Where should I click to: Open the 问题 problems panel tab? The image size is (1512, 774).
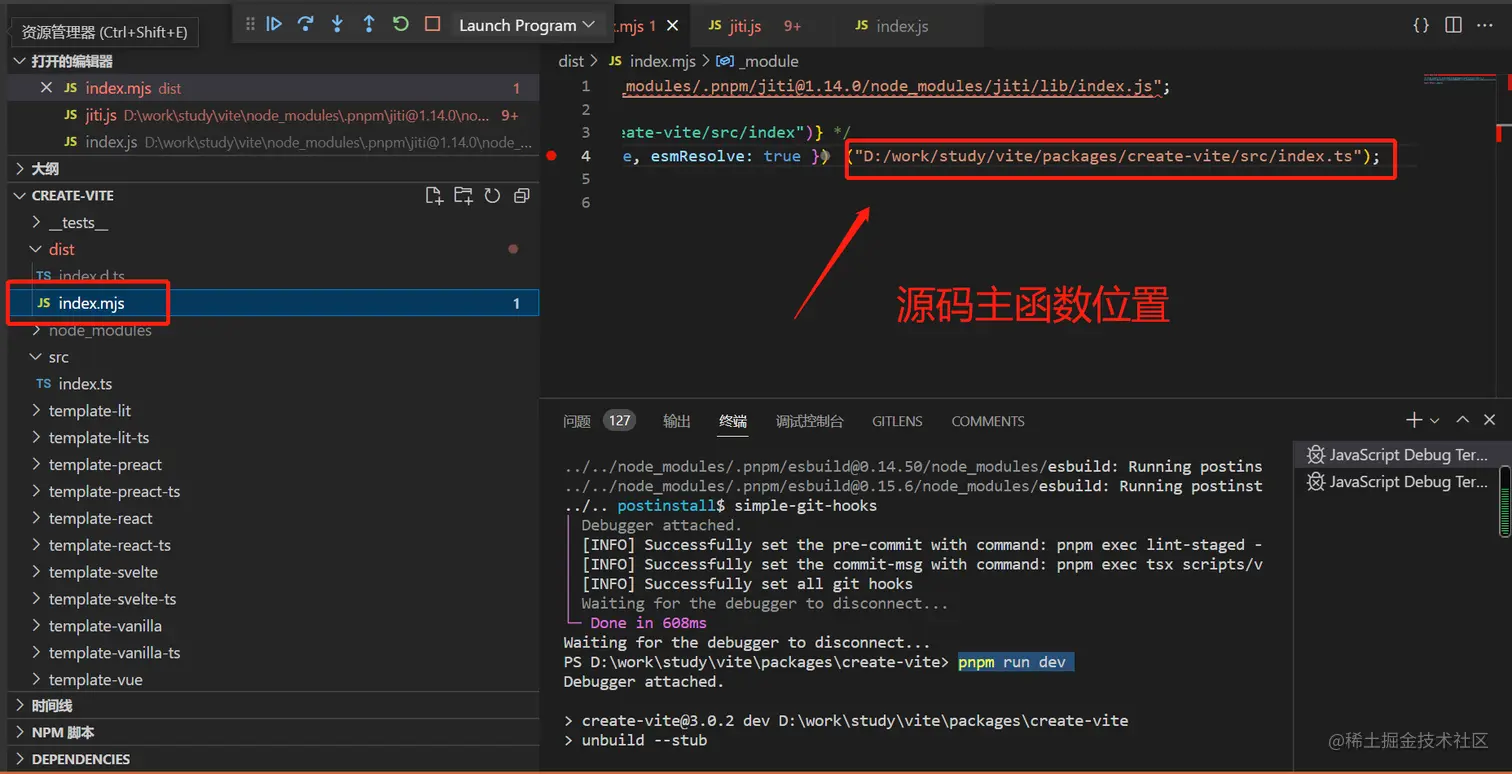tap(599, 421)
